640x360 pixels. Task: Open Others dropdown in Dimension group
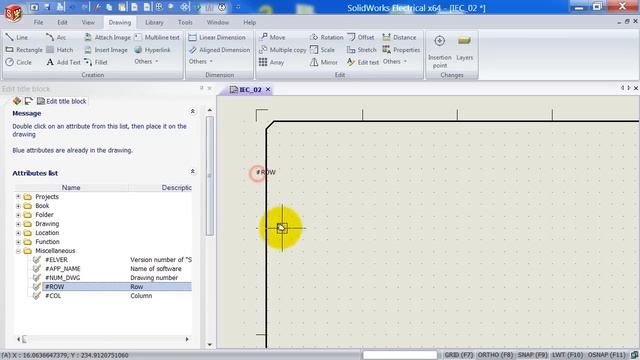point(200,61)
